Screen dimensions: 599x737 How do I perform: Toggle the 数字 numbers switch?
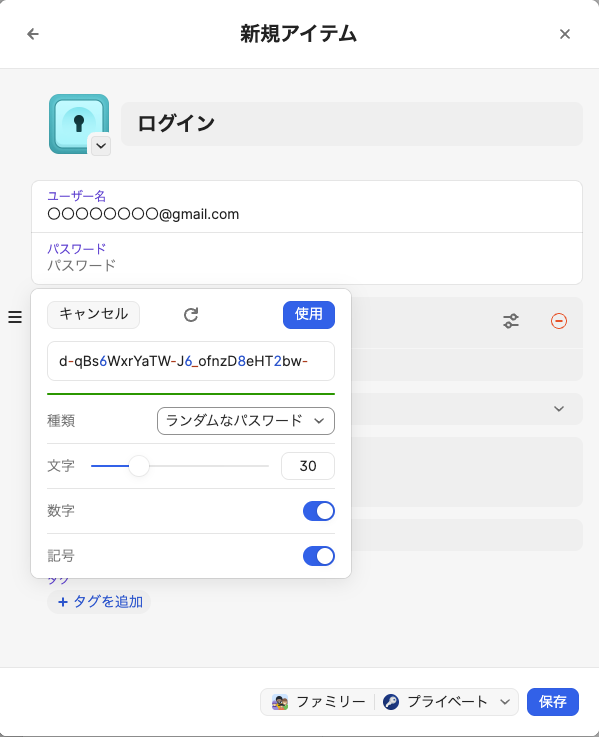coord(319,511)
